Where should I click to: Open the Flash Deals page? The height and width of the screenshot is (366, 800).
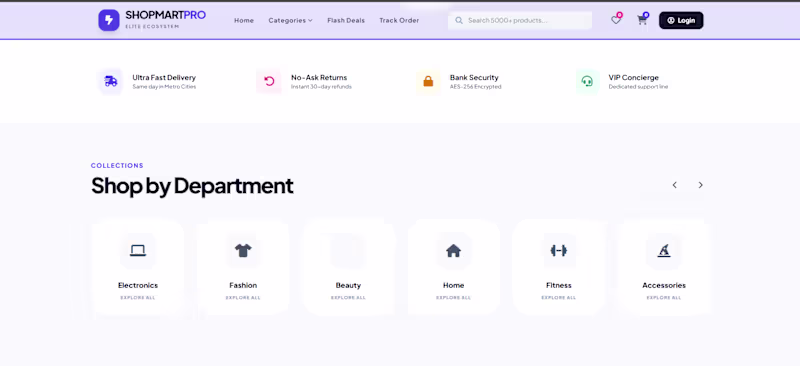346,20
